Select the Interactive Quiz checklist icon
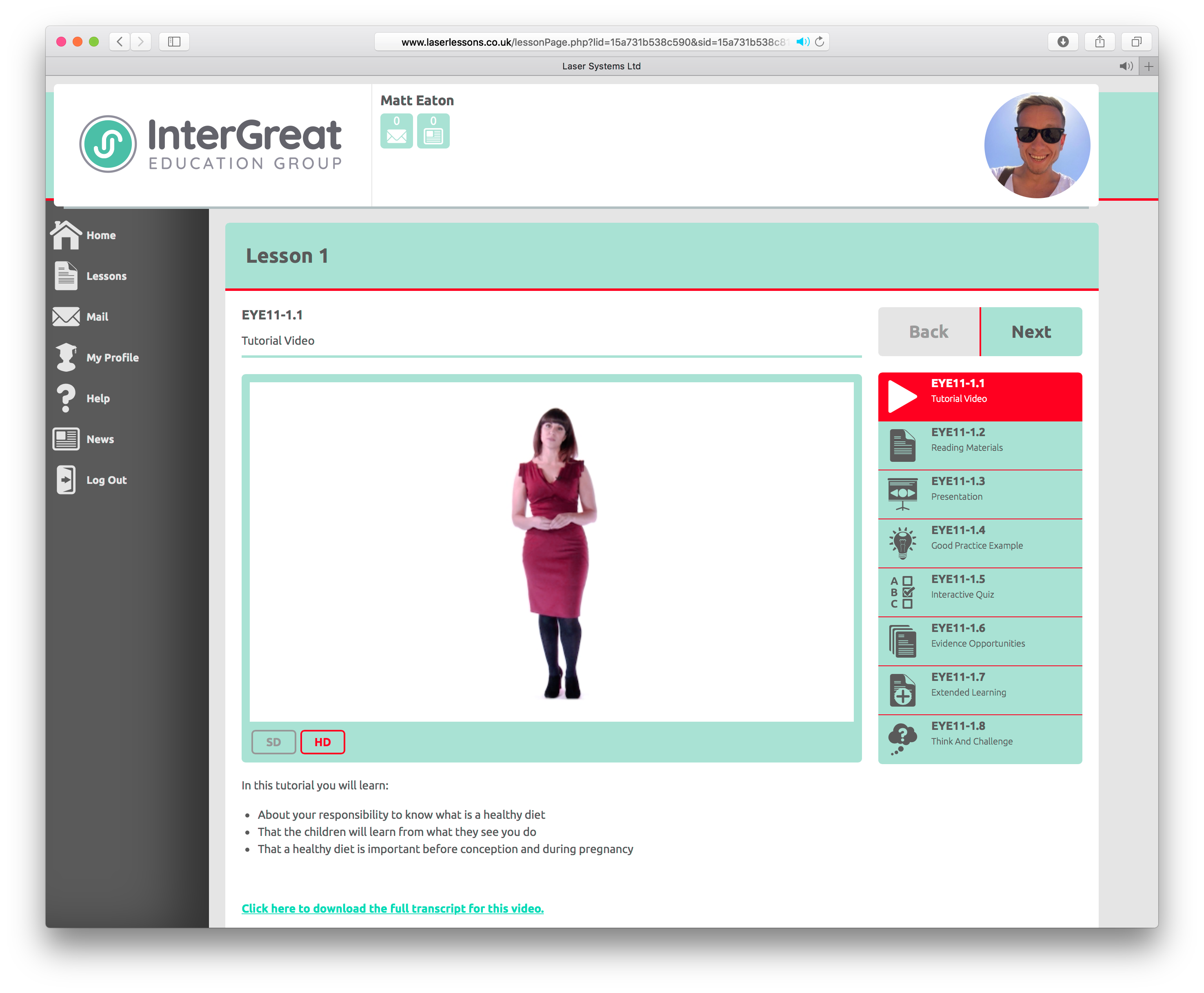 902,593
